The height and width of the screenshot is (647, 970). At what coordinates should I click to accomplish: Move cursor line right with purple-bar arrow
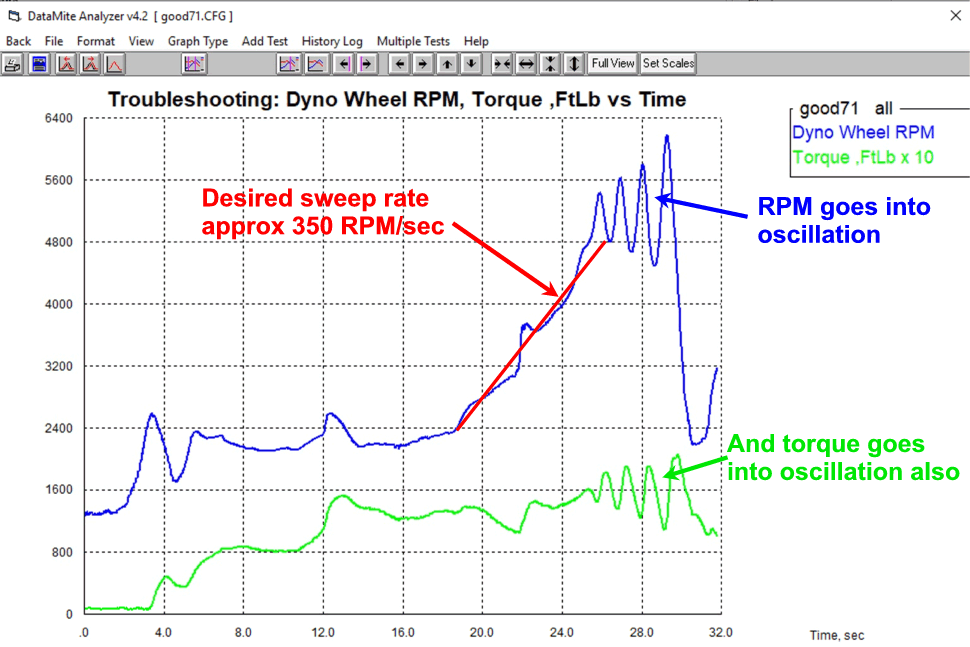point(367,64)
